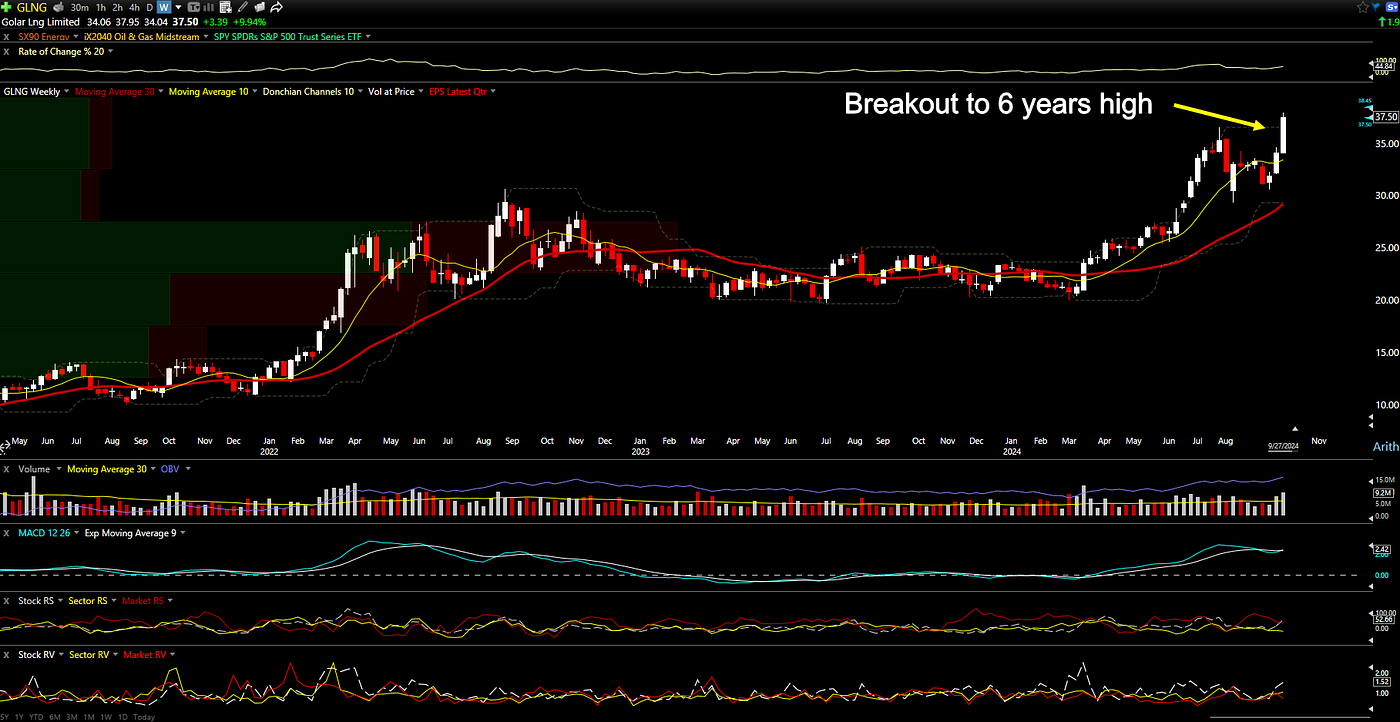Close the Stock RS pane with X

coord(6,601)
